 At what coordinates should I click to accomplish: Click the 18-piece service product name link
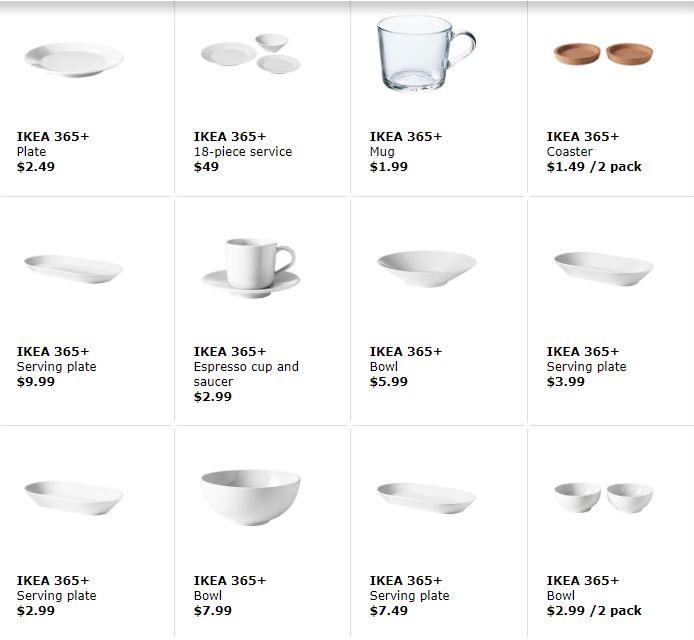pyautogui.click(x=243, y=151)
